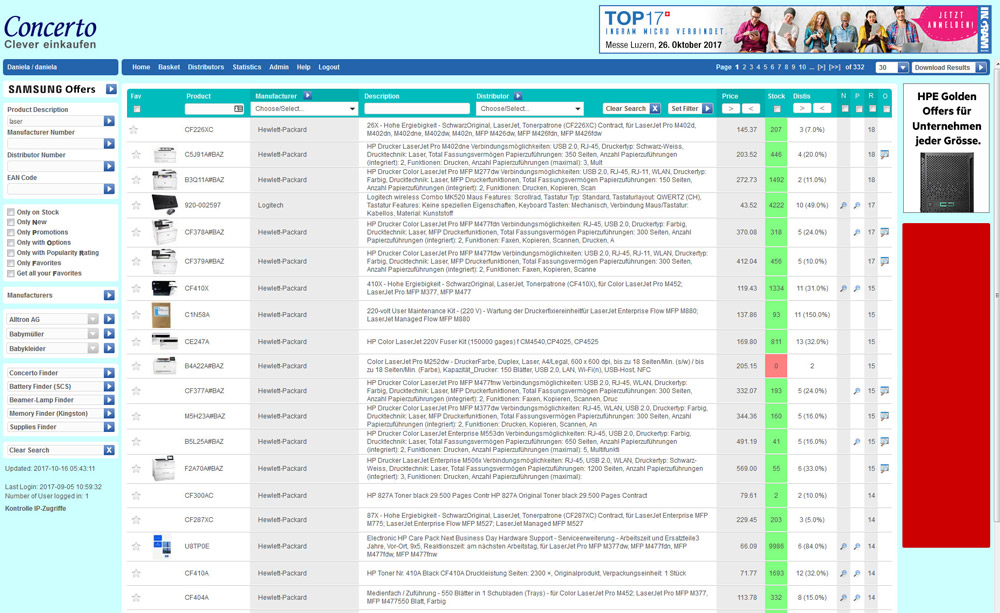Apply Babykleider manufacturer arrow
Screen dimensions: 1000x613
coord(109,348)
